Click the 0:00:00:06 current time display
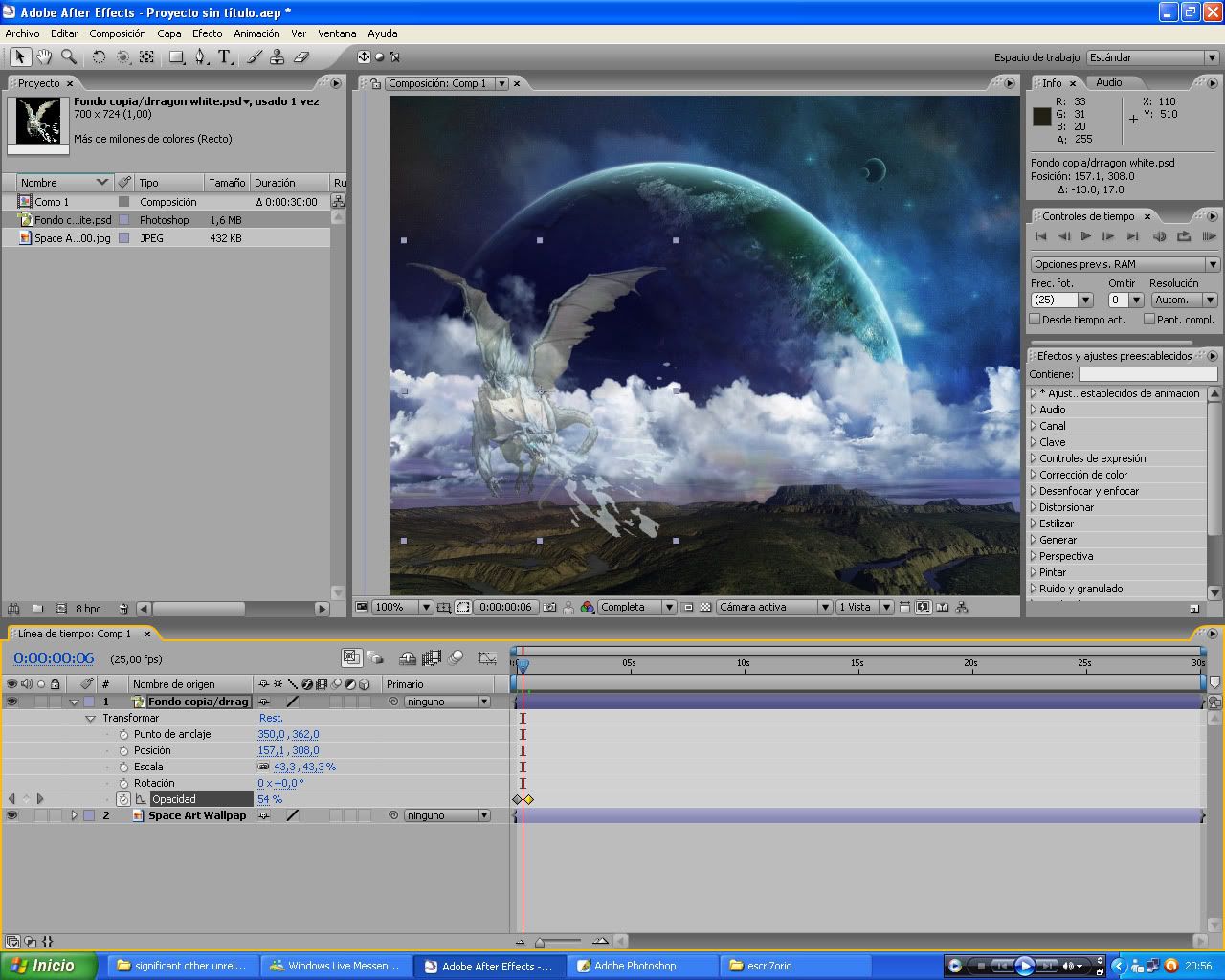 54,658
